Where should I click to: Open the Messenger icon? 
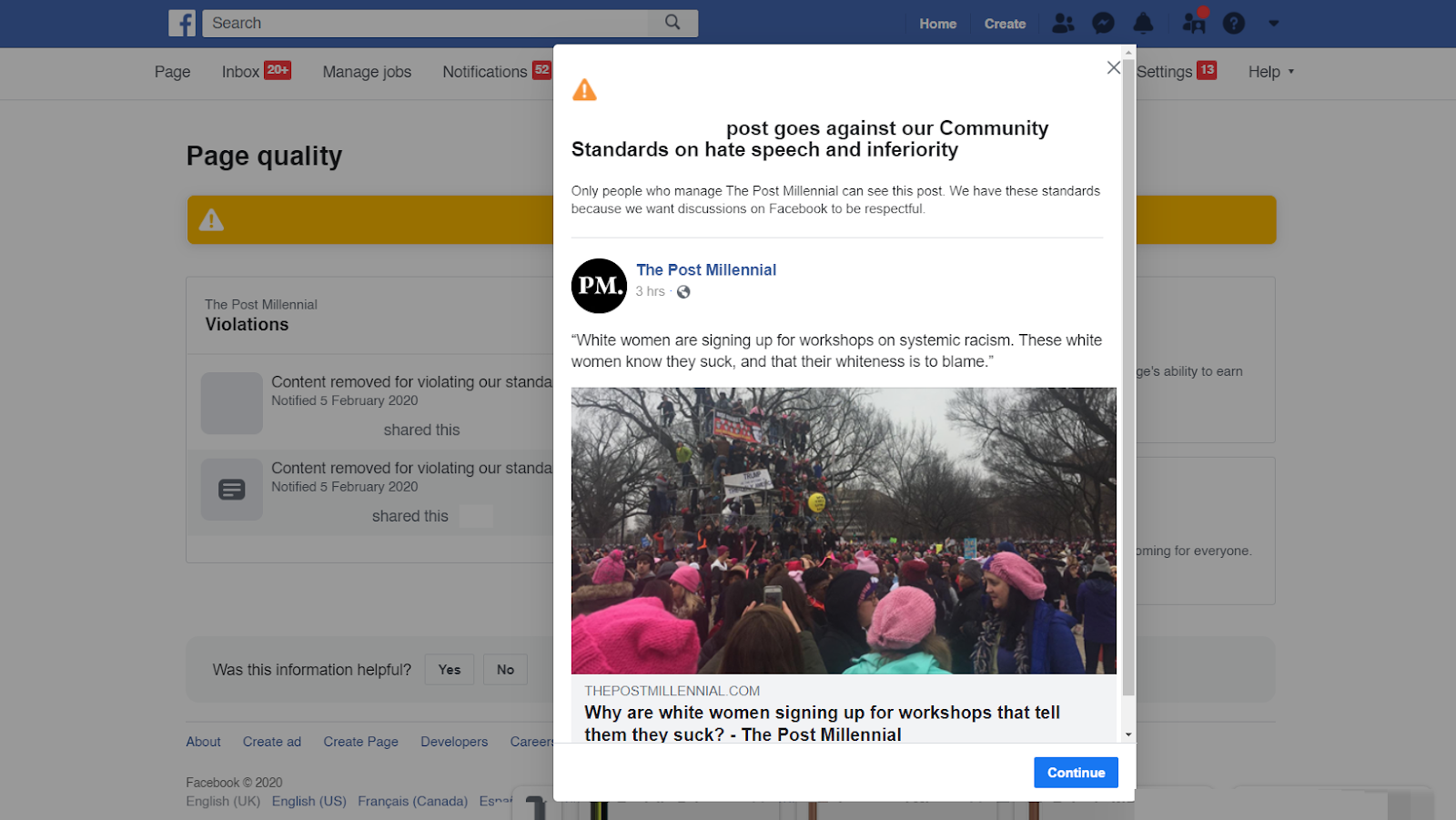(x=1103, y=24)
